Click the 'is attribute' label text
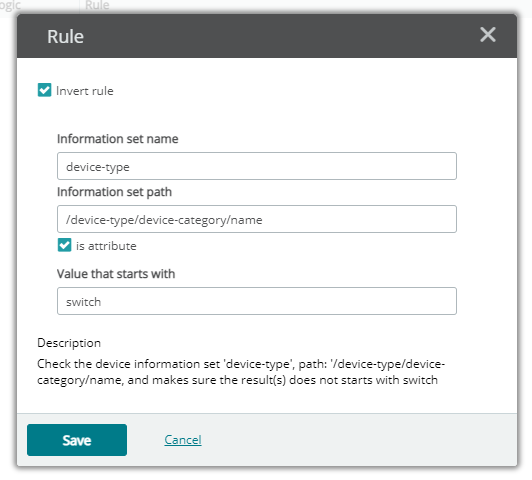 point(106,246)
